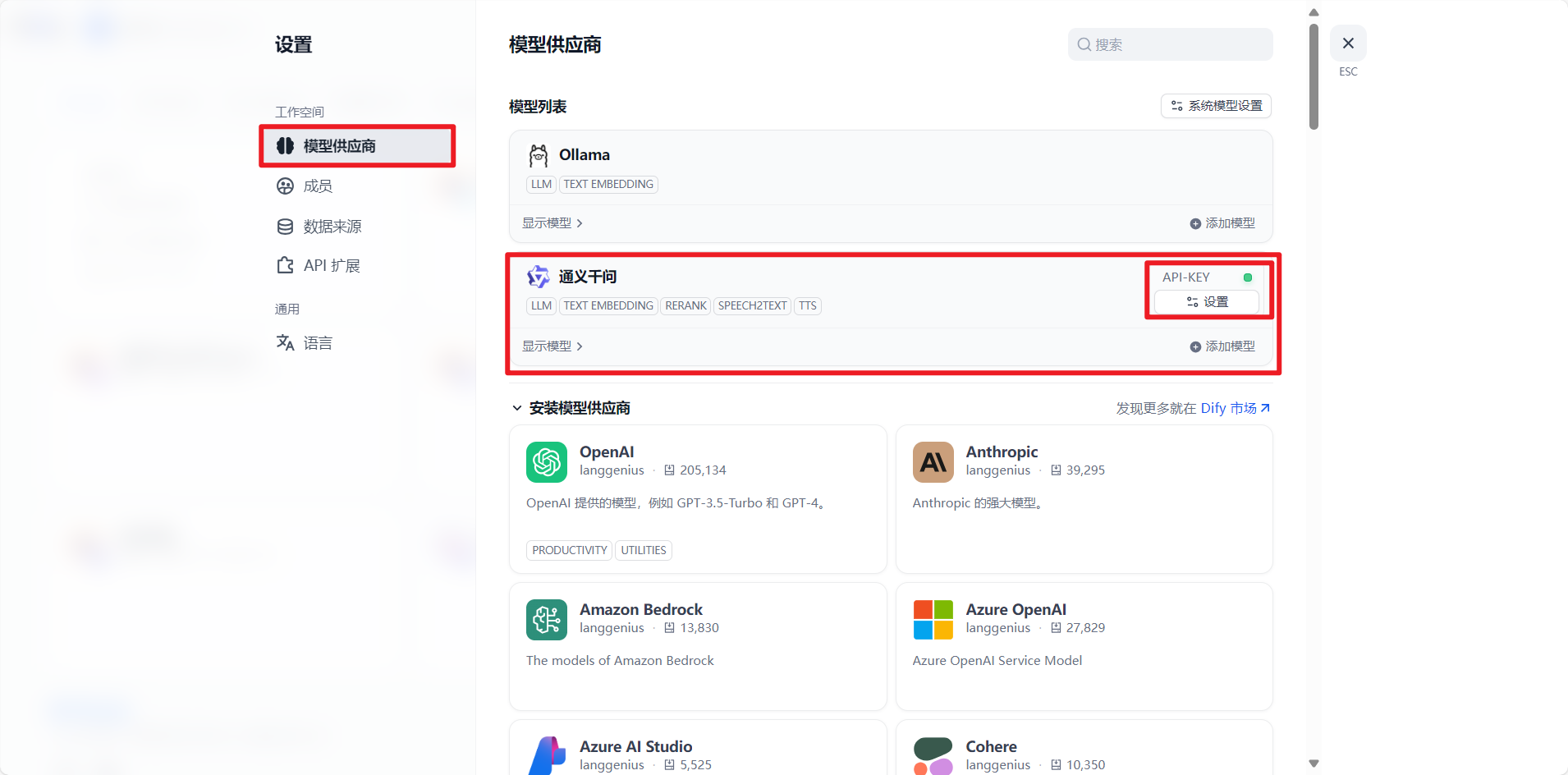Click the RERANK tag of 通义千问

(x=685, y=306)
